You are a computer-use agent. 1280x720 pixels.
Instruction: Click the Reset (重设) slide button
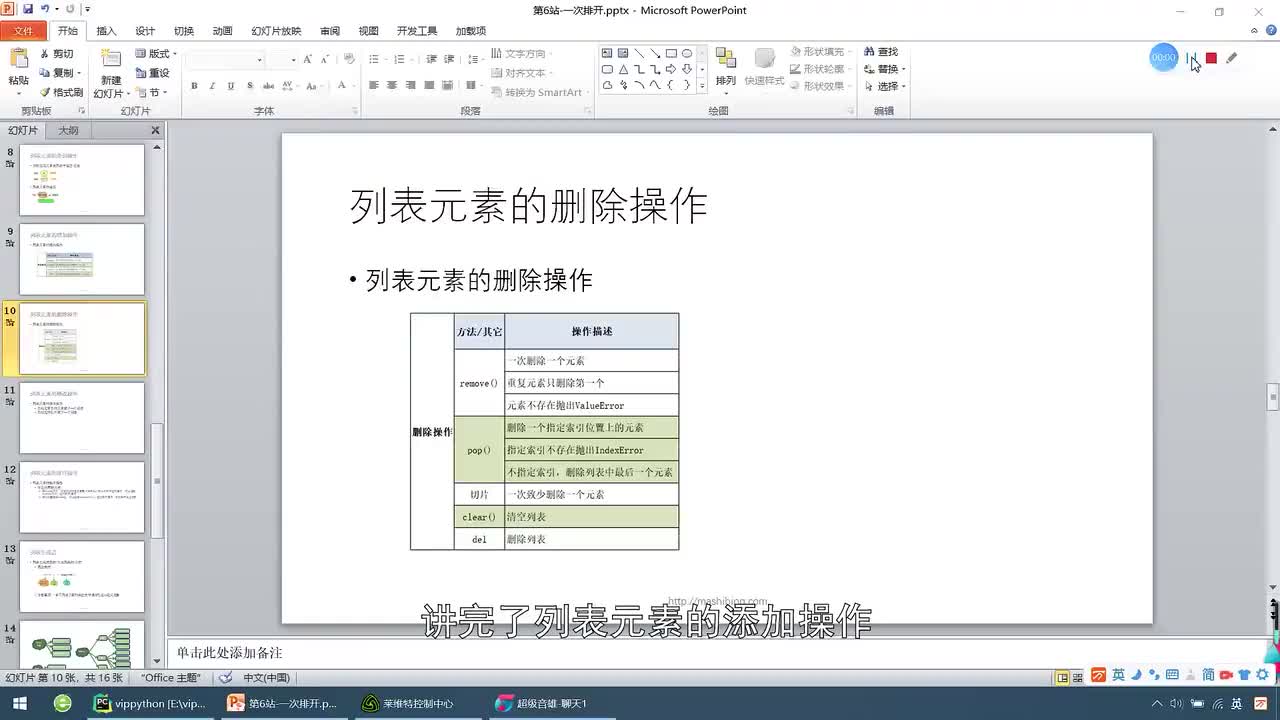[x=152, y=73]
